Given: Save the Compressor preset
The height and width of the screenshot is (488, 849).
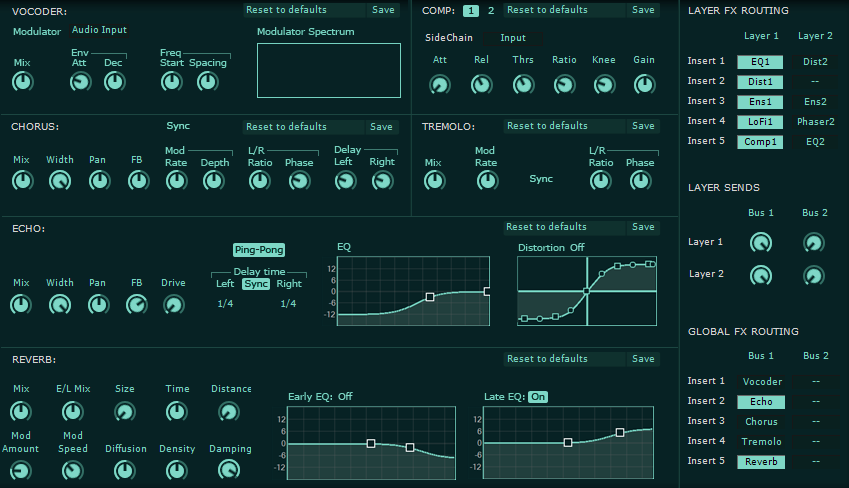Looking at the screenshot, I should click(643, 10).
